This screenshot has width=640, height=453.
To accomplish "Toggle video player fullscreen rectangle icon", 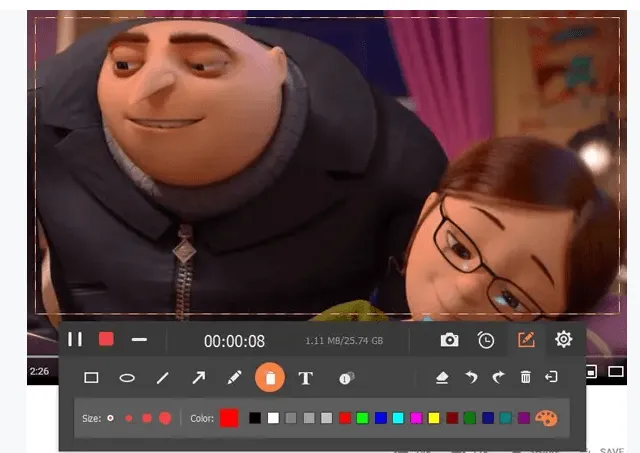I will click(x=616, y=371).
